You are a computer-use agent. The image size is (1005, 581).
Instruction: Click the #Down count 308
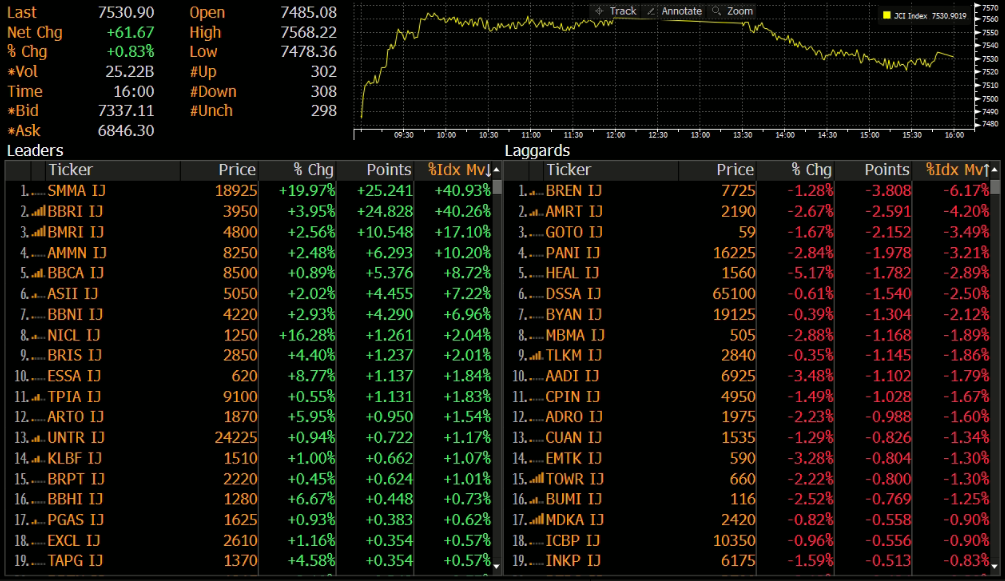point(324,91)
